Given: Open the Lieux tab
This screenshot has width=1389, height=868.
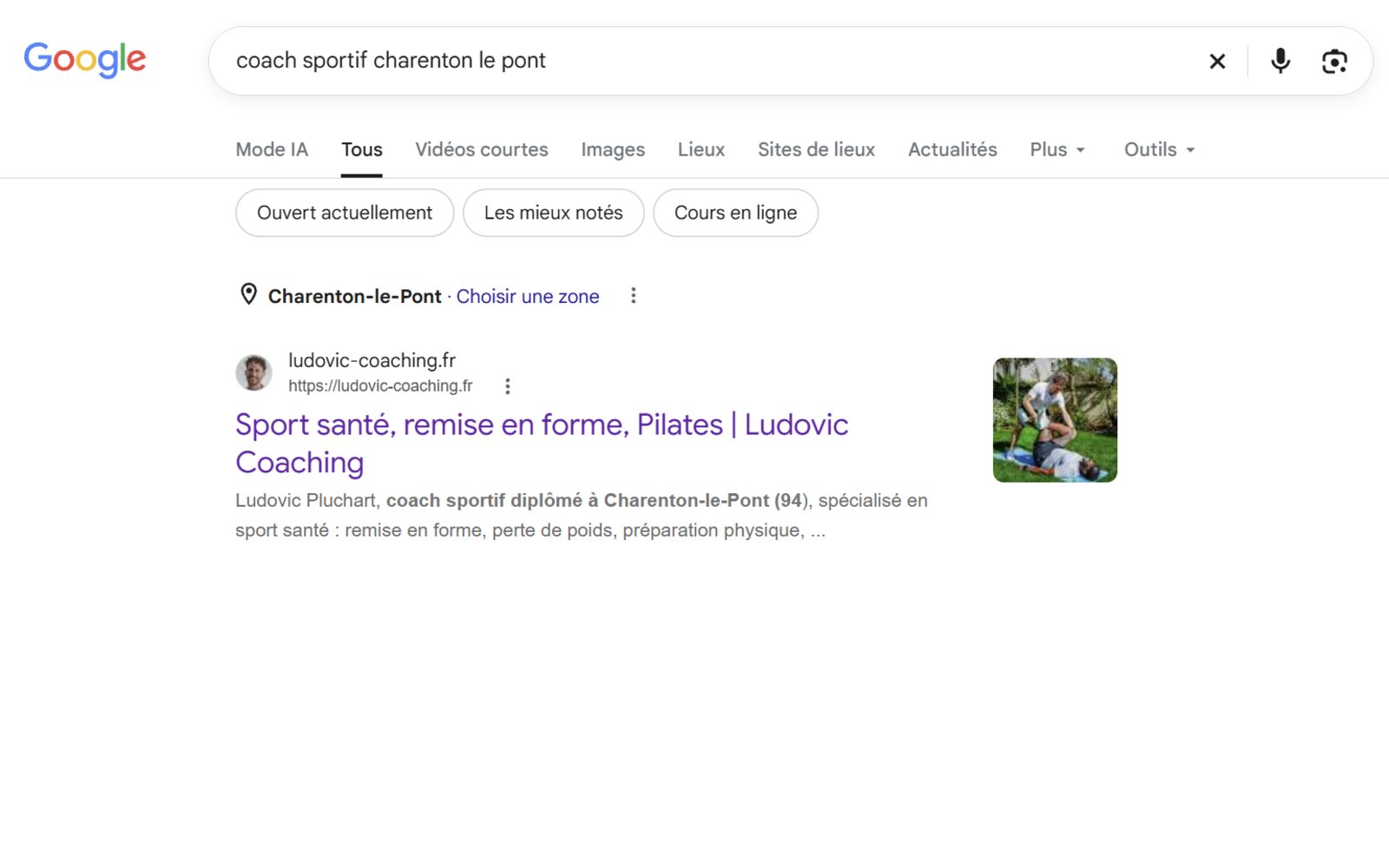Looking at the screenshot, I should coord(701,149).
